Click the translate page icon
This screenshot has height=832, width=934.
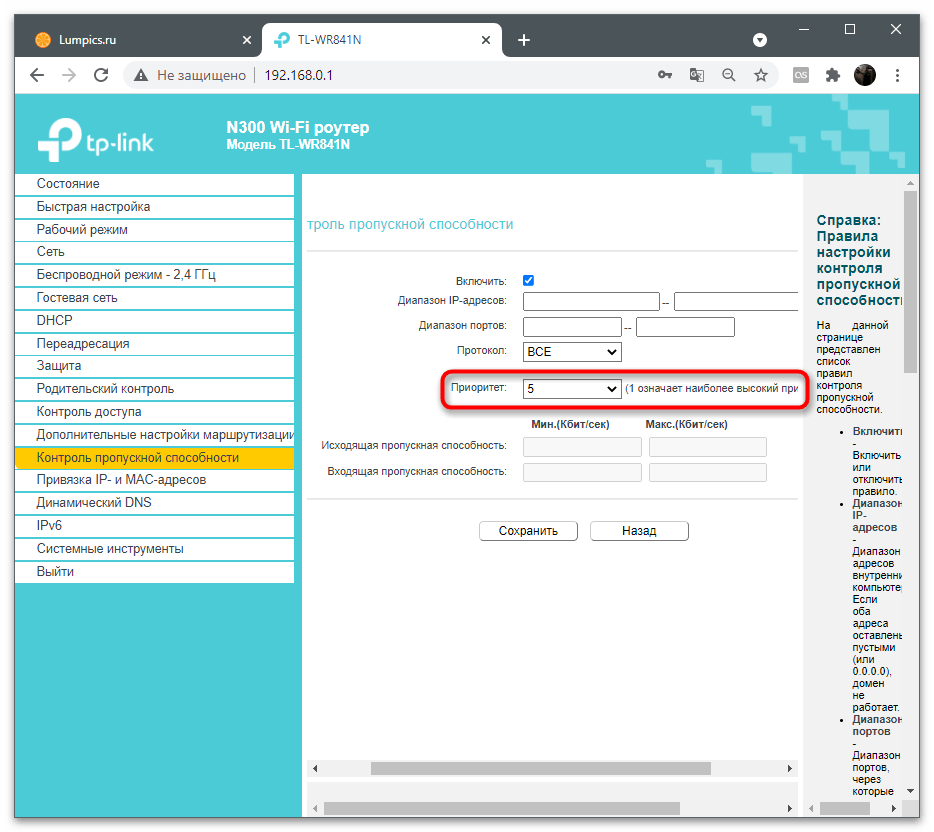[696, 75]
